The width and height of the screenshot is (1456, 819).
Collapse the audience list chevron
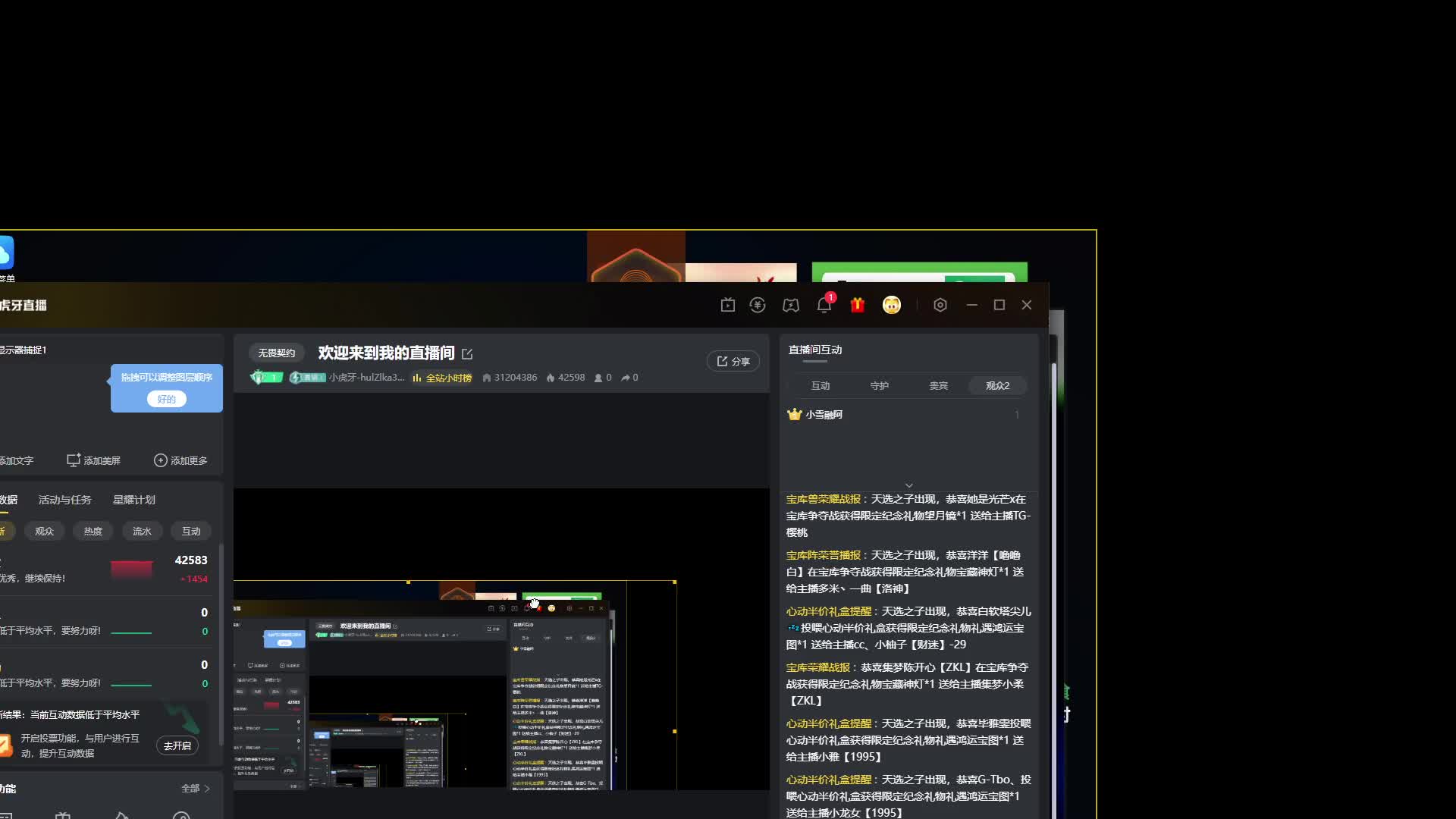click(x=908, y=485)
